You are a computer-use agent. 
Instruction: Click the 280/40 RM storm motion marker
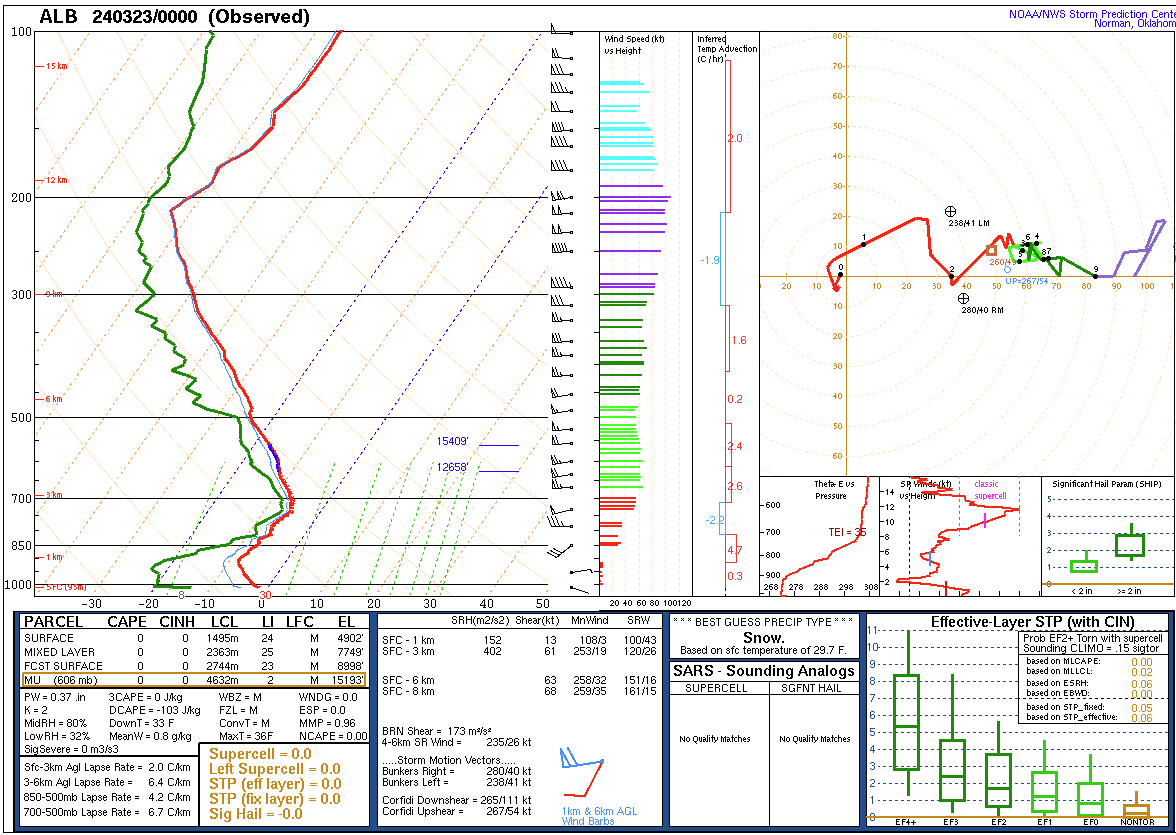(964, 299)
